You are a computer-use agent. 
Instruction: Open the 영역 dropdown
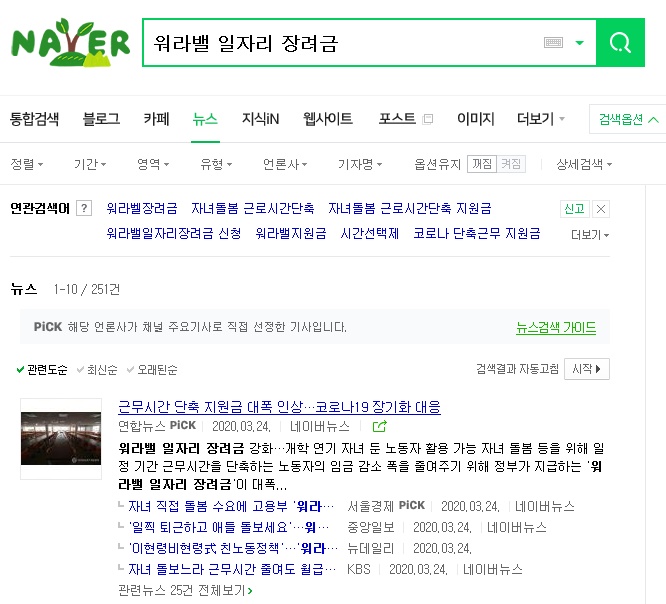tap(153, 164)
